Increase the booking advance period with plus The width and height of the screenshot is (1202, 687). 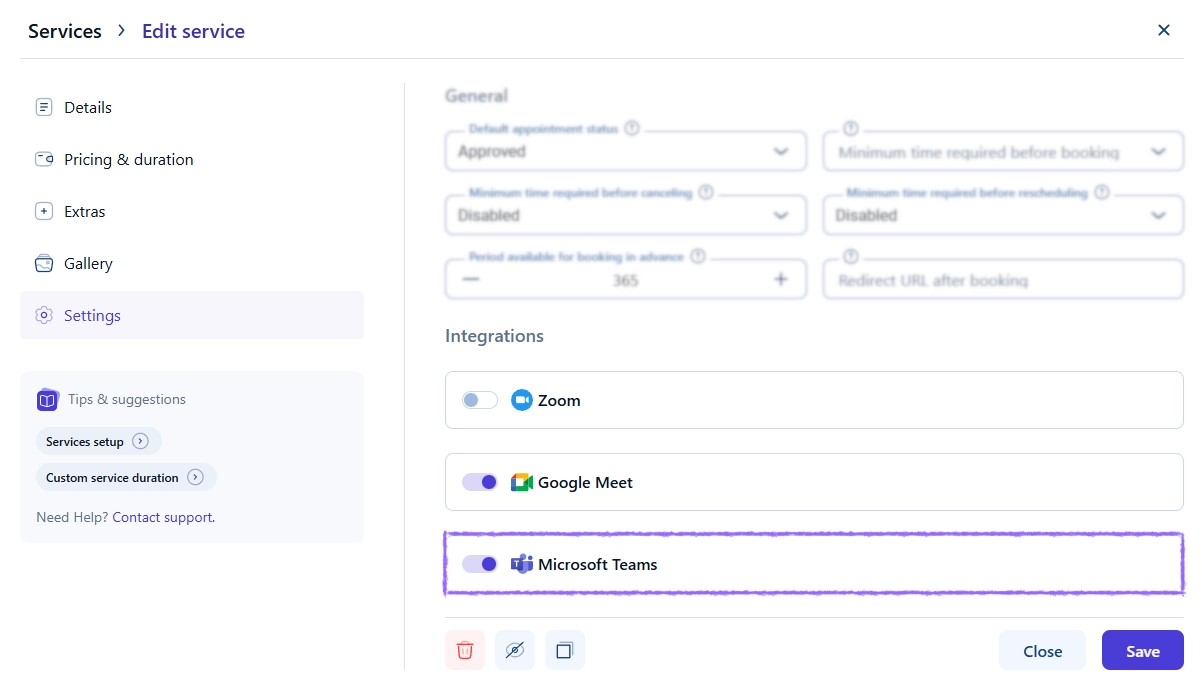pyautogui.click(x=781, y=279)
